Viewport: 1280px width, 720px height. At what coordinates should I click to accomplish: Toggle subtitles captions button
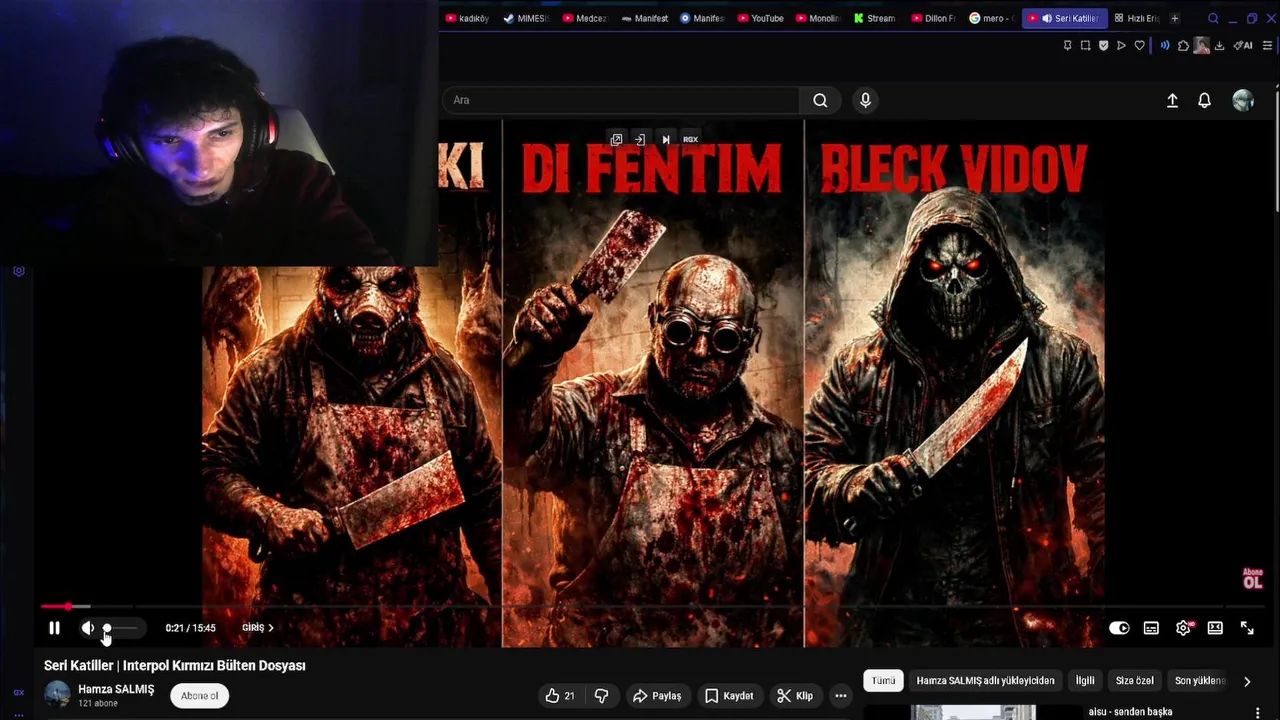tap(1151, 628)
